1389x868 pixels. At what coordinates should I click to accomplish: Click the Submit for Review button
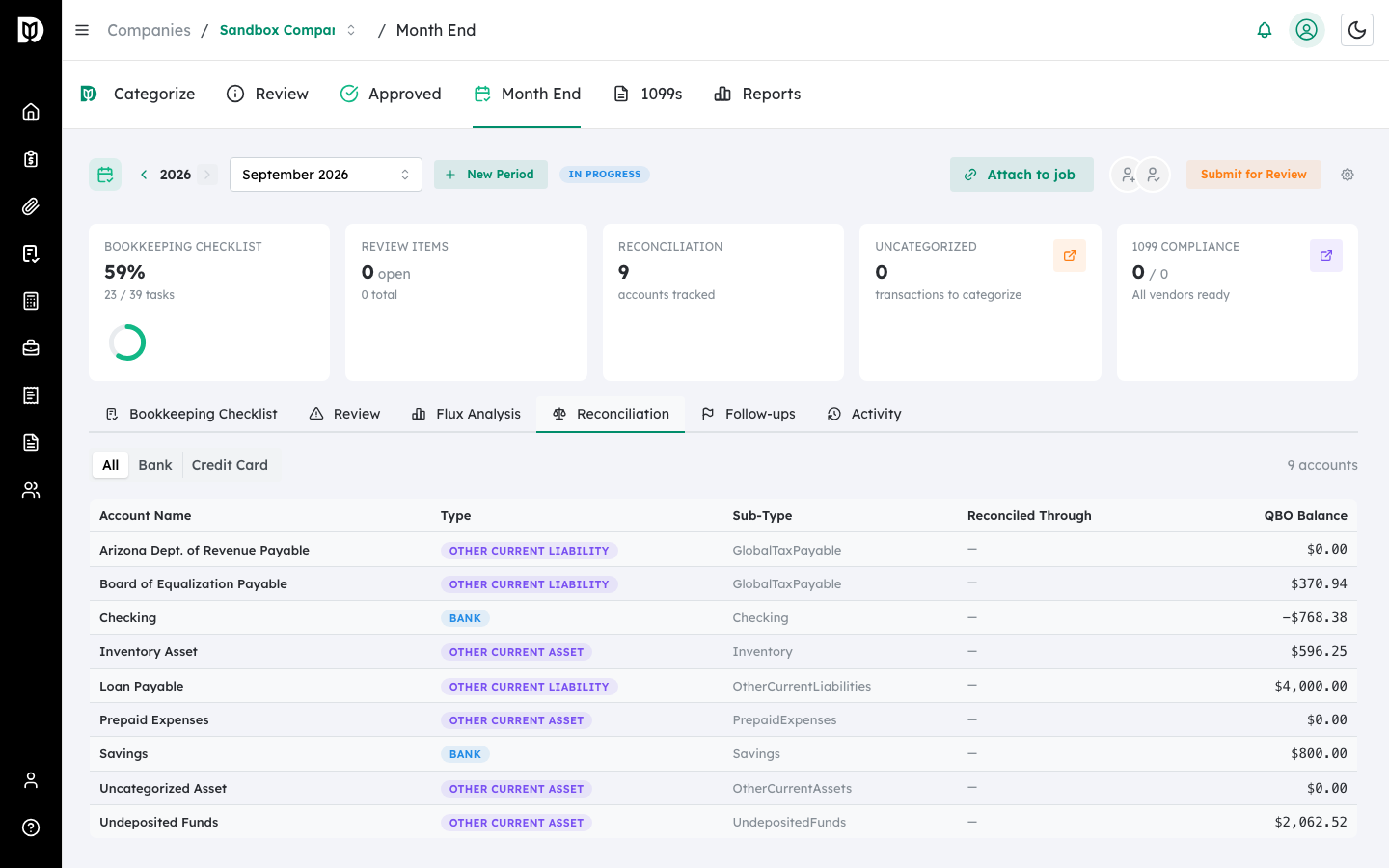(x=1253, y=175)
